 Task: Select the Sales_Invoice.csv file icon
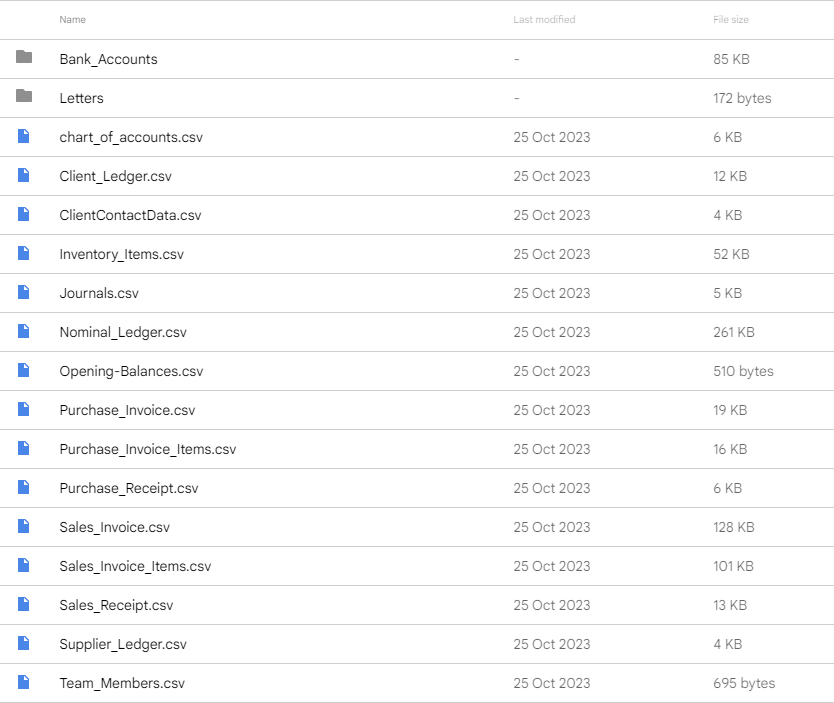(x=23, y=526)
